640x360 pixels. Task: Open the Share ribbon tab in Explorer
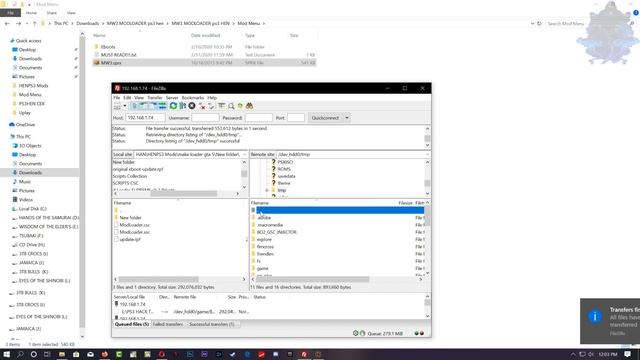51,13
